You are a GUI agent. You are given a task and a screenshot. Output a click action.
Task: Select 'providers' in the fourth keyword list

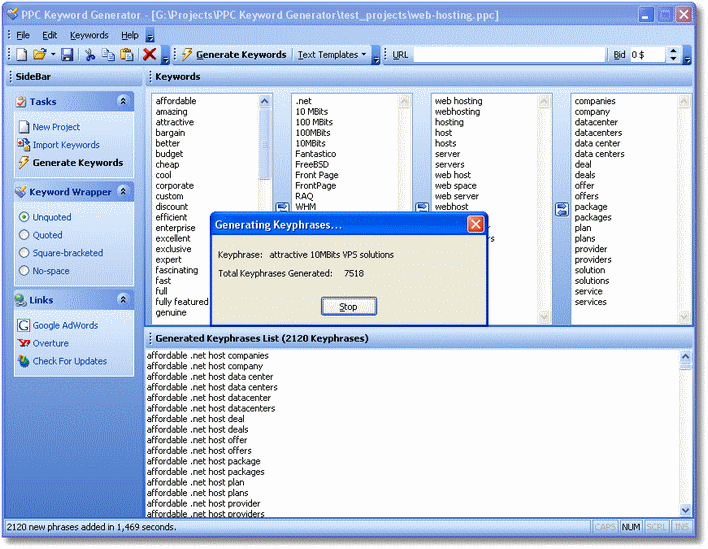593,260
